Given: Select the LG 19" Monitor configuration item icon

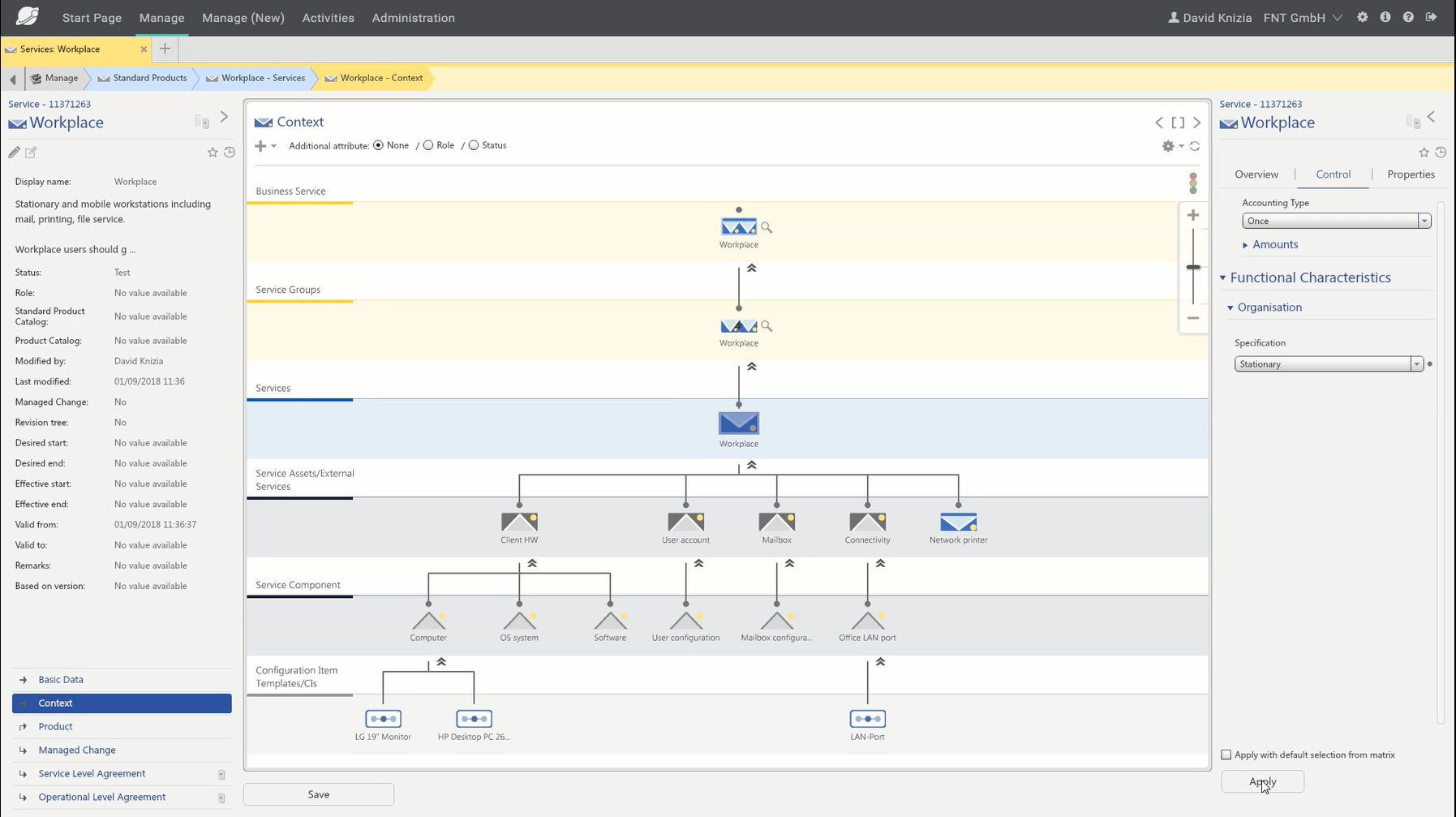Looking at the screenshot, I should 383,719.
